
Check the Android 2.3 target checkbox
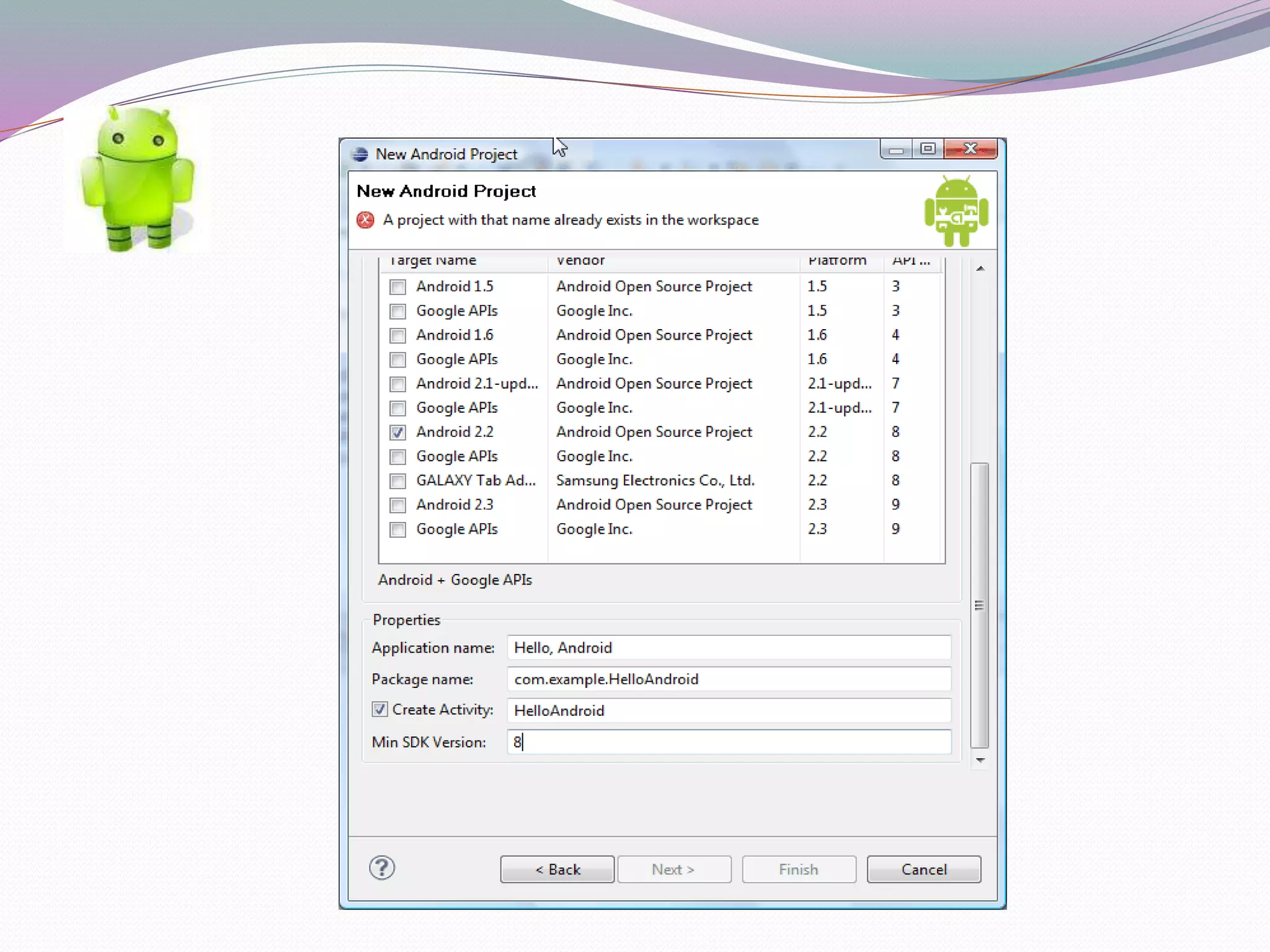coord(397,505)
